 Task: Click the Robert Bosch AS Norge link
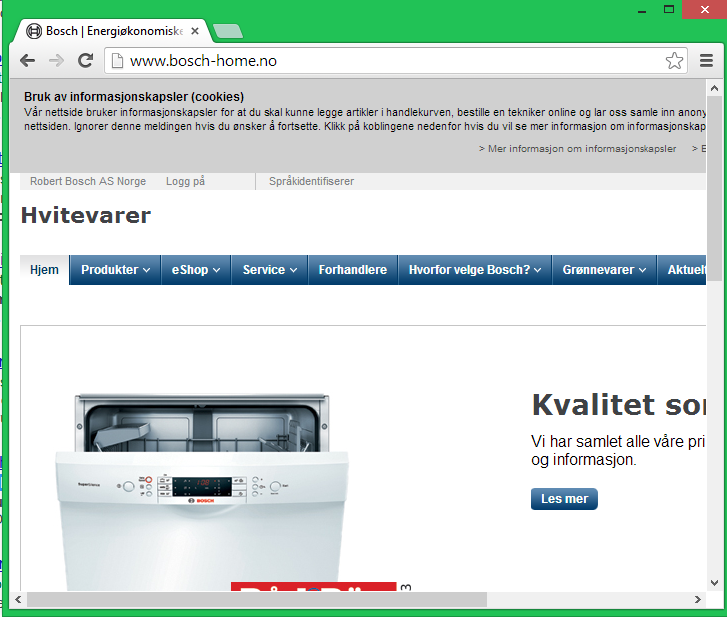coord(88,181)
